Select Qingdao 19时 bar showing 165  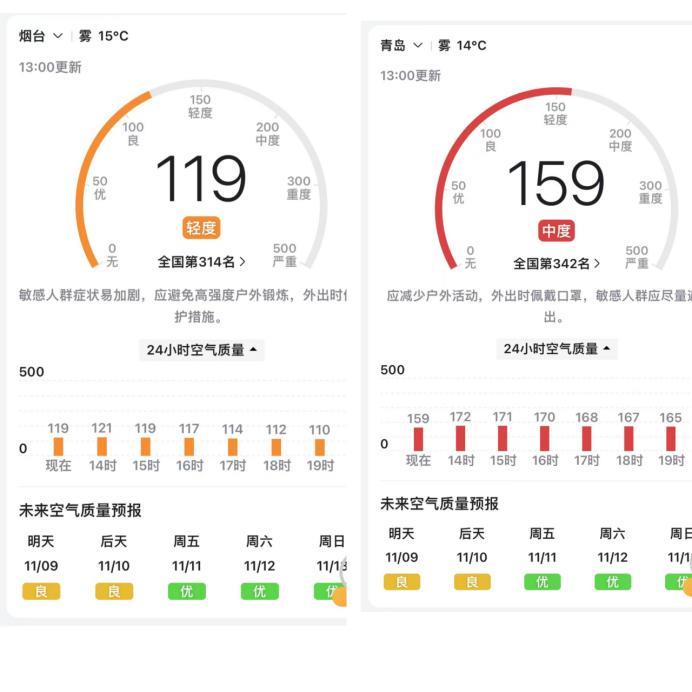pos(670,438)
